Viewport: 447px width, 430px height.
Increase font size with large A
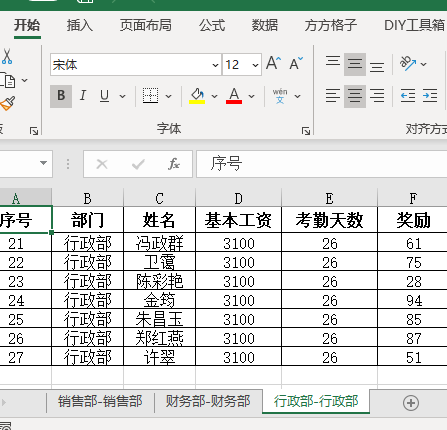click(274, 63)
